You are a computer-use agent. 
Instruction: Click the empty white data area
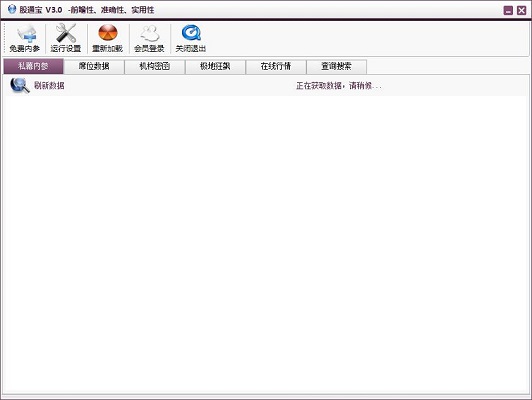pyautogui.click(x=266, y=244)
